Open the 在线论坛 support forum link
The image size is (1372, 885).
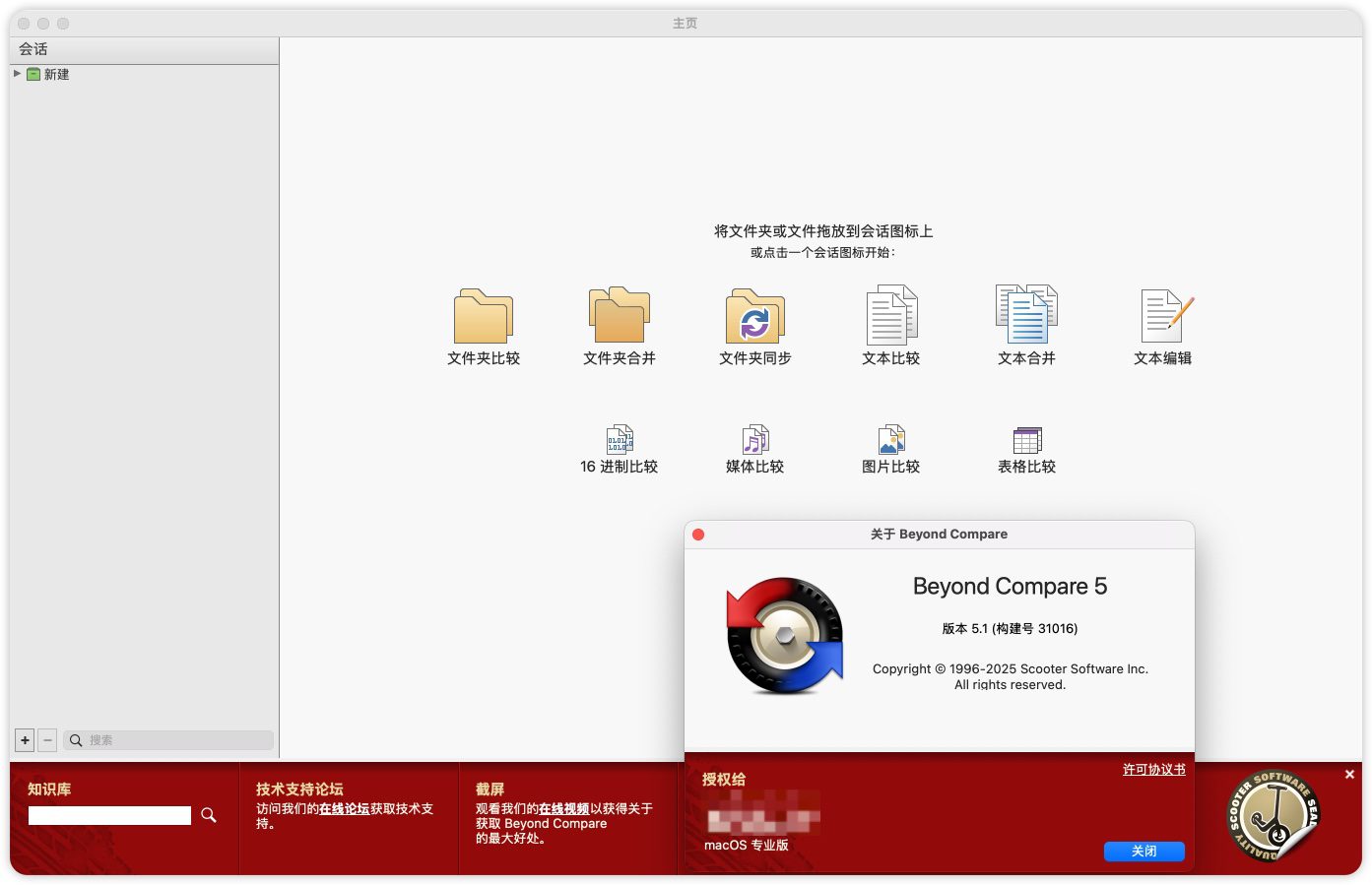pos(344,809)
